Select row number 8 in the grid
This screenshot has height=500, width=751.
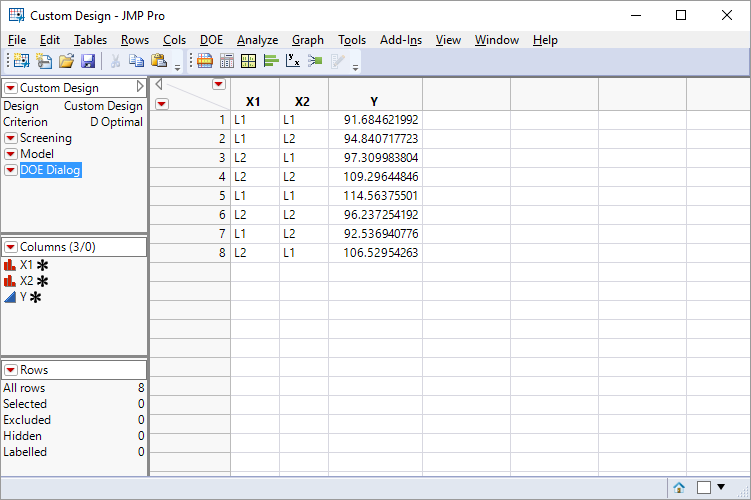(x=190, y=253)
